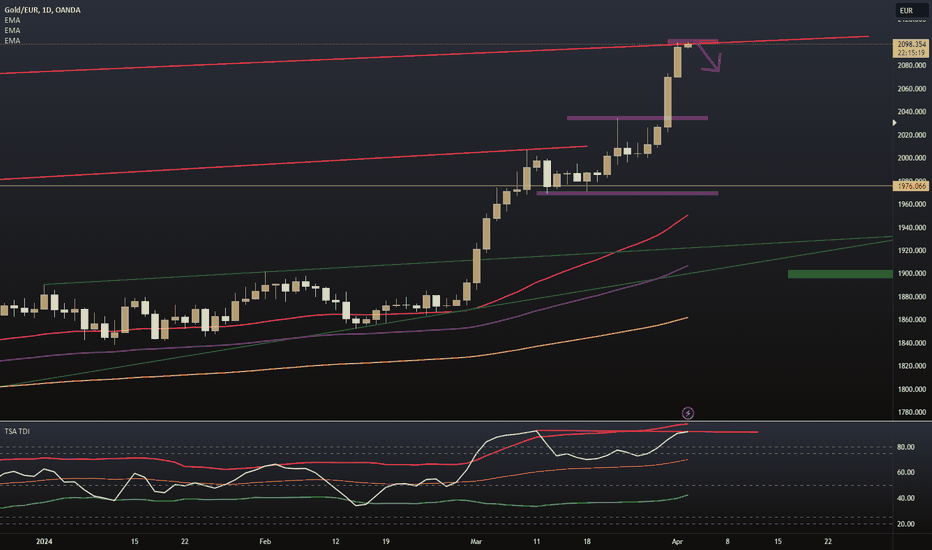This screenshot has height=550, width=932.
Task: Select the green rectangle zone near 1900
Action: [840, 274]
